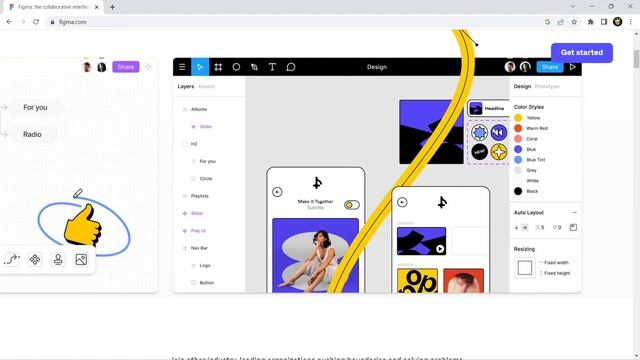
Task: Open the auto layout alignment box icon
Action: point(573,227)
